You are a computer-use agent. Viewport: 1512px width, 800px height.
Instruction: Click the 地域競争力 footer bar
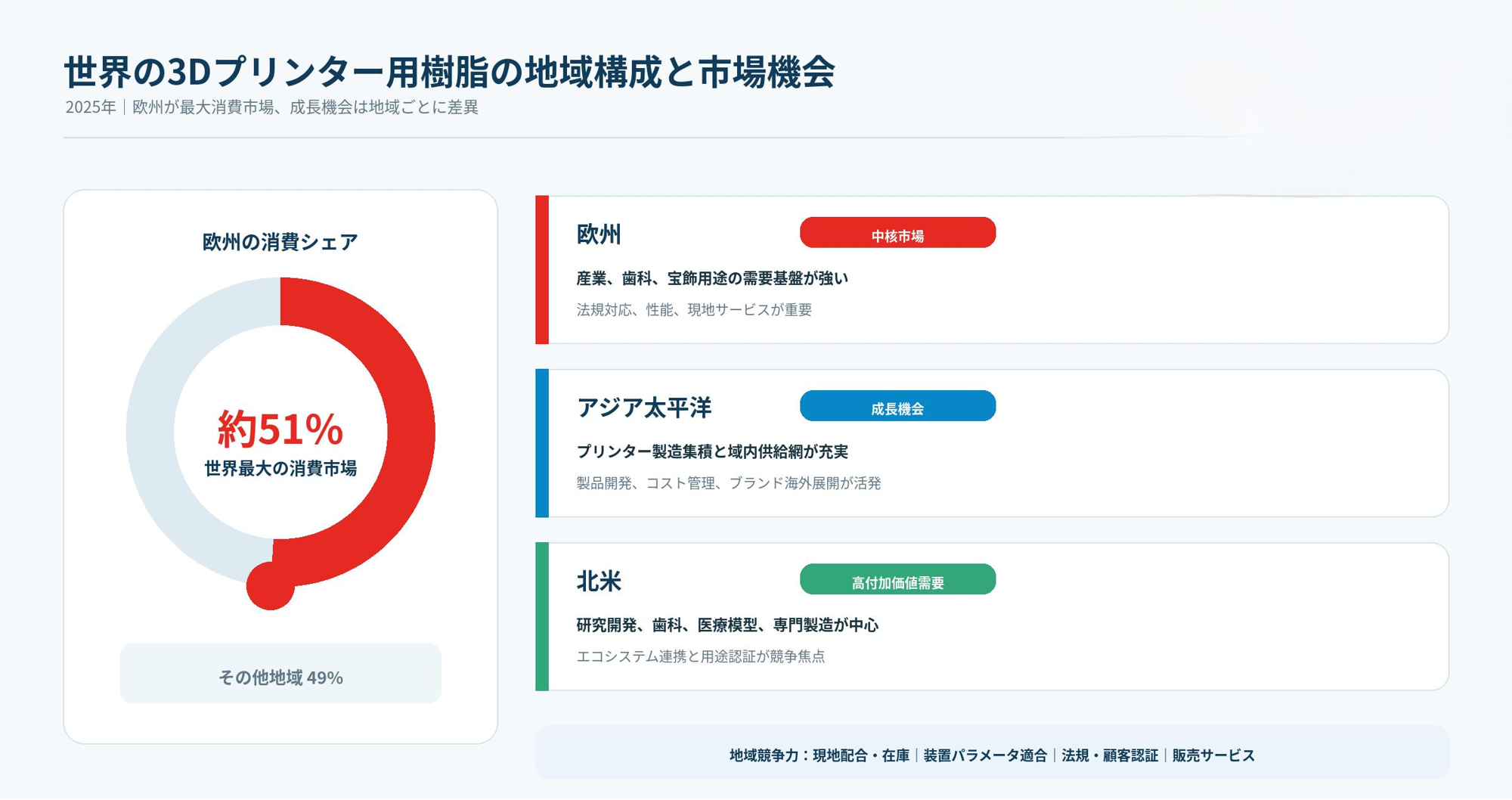[x=992, y=753]
